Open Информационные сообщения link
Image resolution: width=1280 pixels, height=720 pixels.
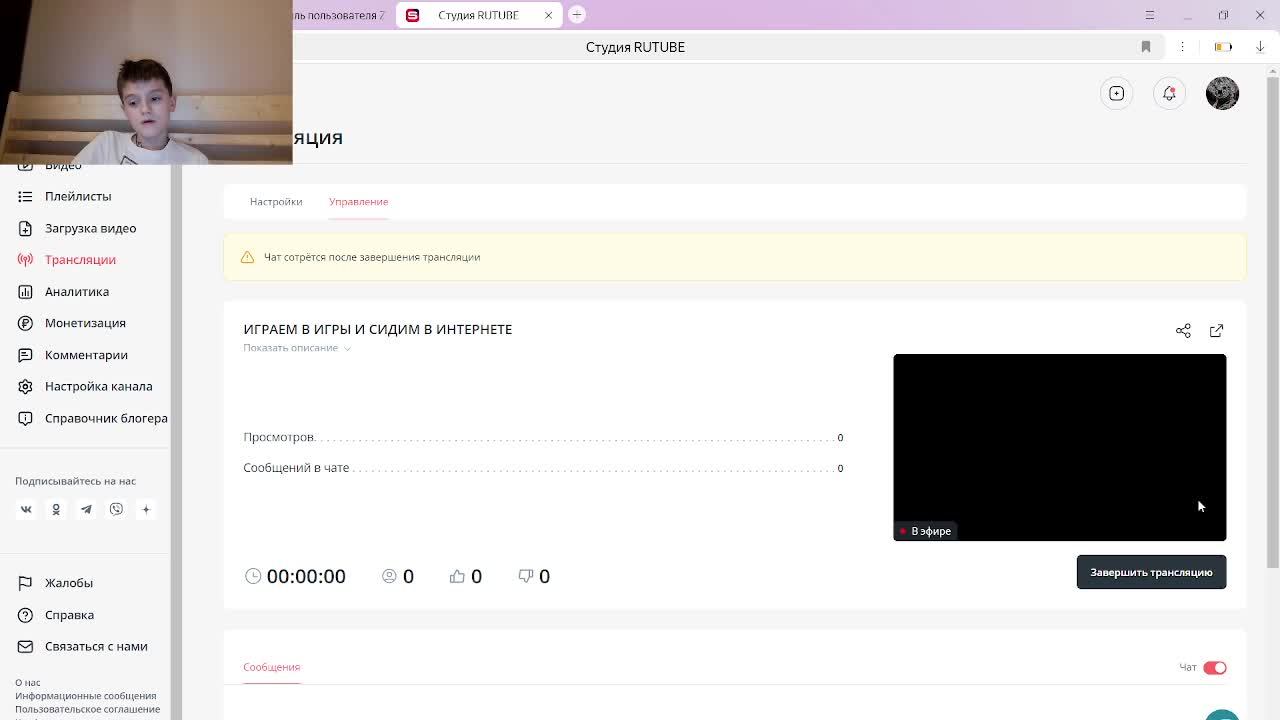[x=86, y=696]
